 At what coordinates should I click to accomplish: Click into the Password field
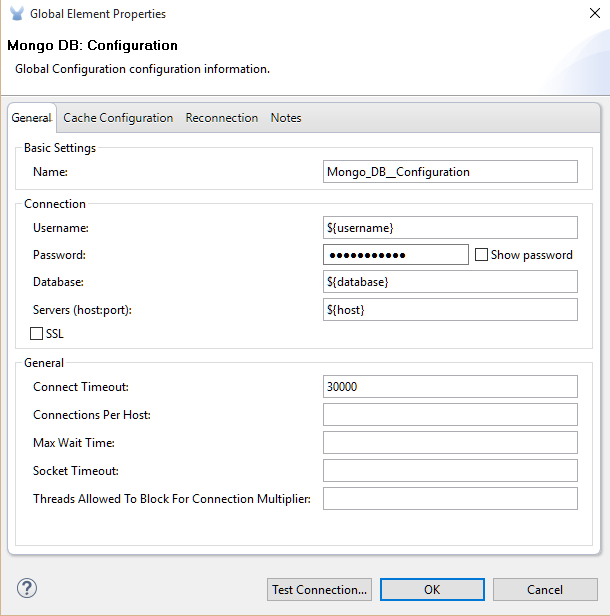coord(396,255)
